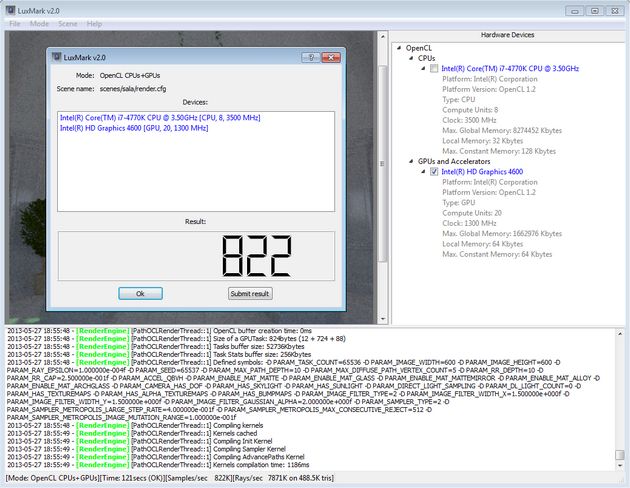
Task: Click the 'Compiling AdvancePaths Kernel' log line
Action: coord(156,457)
